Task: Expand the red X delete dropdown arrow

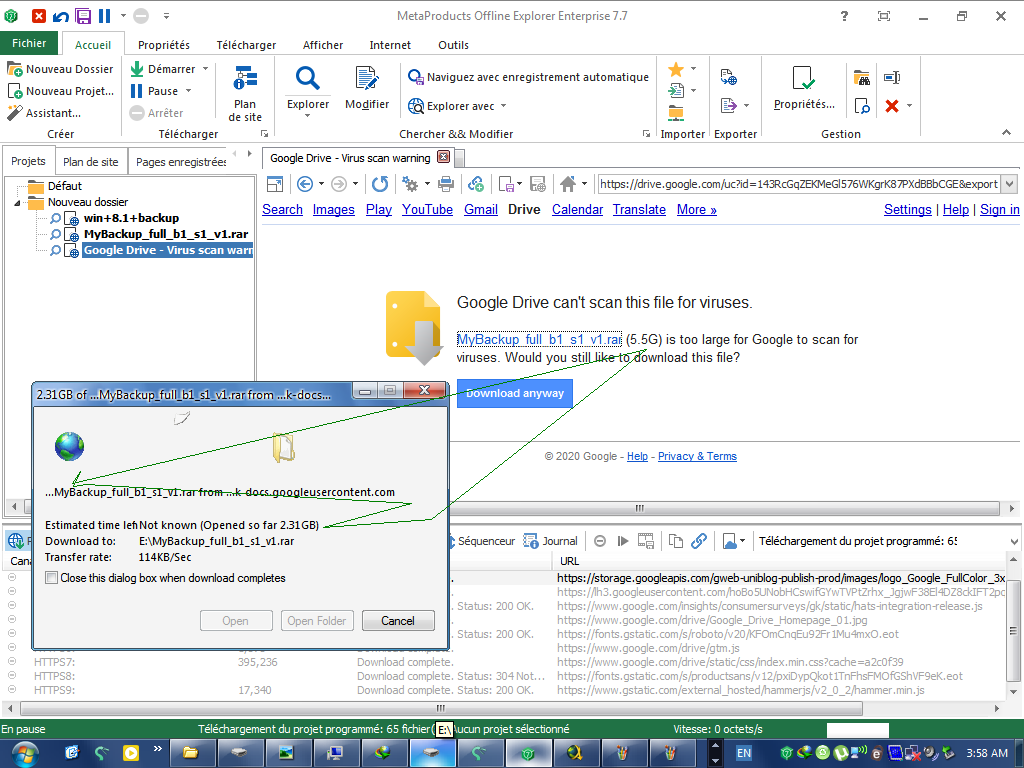Action: (909, 106)
